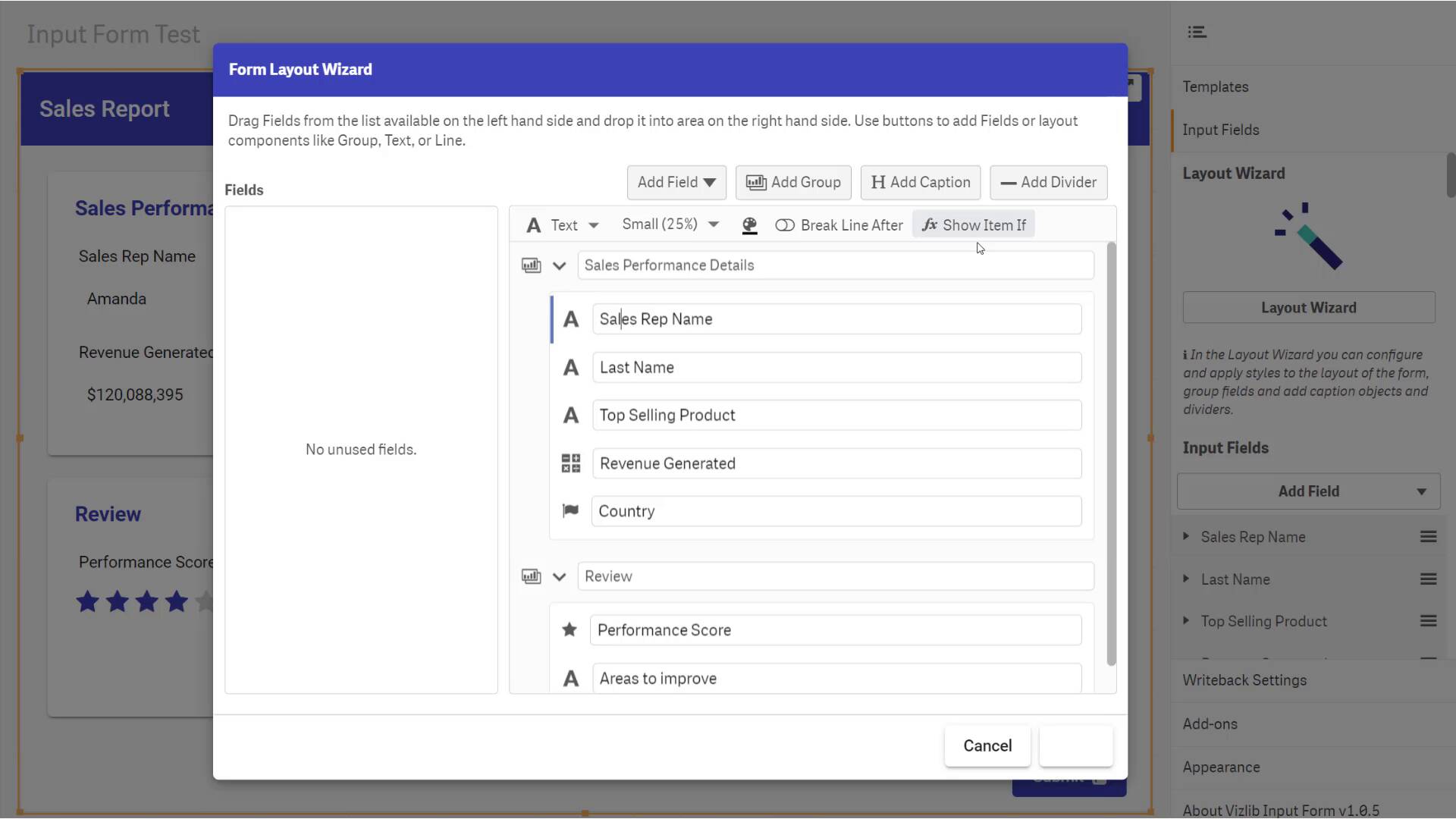The width and height of the screenshot is (1456, 819).
Task: Click the Revenue Generated grid icon
Action: (x=570, y=463)
